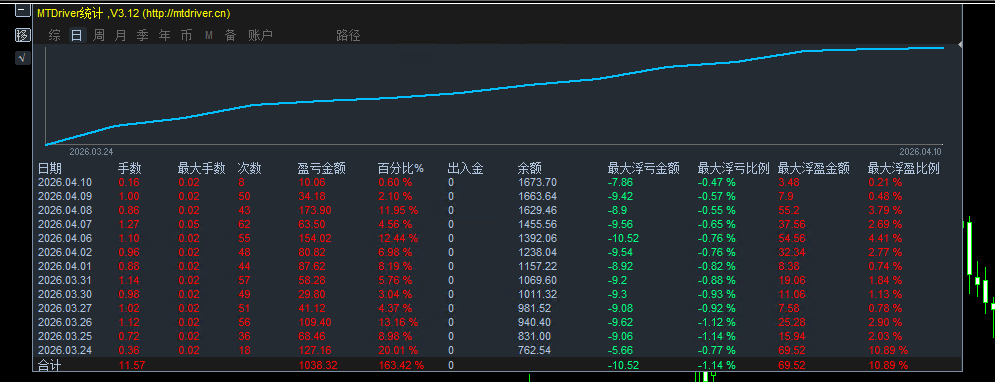Click the 路径 path tab

coord(348,36)
